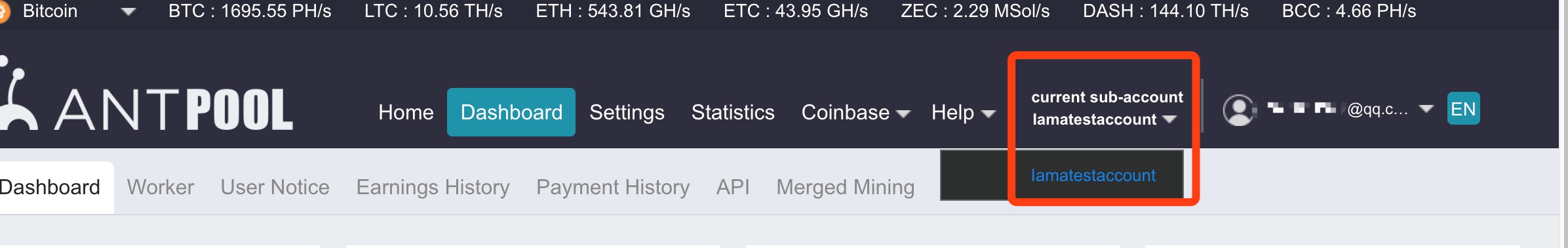The image size is (1568, 248).
Task: Open the Merged Mining tab
Action: [845, 188]
